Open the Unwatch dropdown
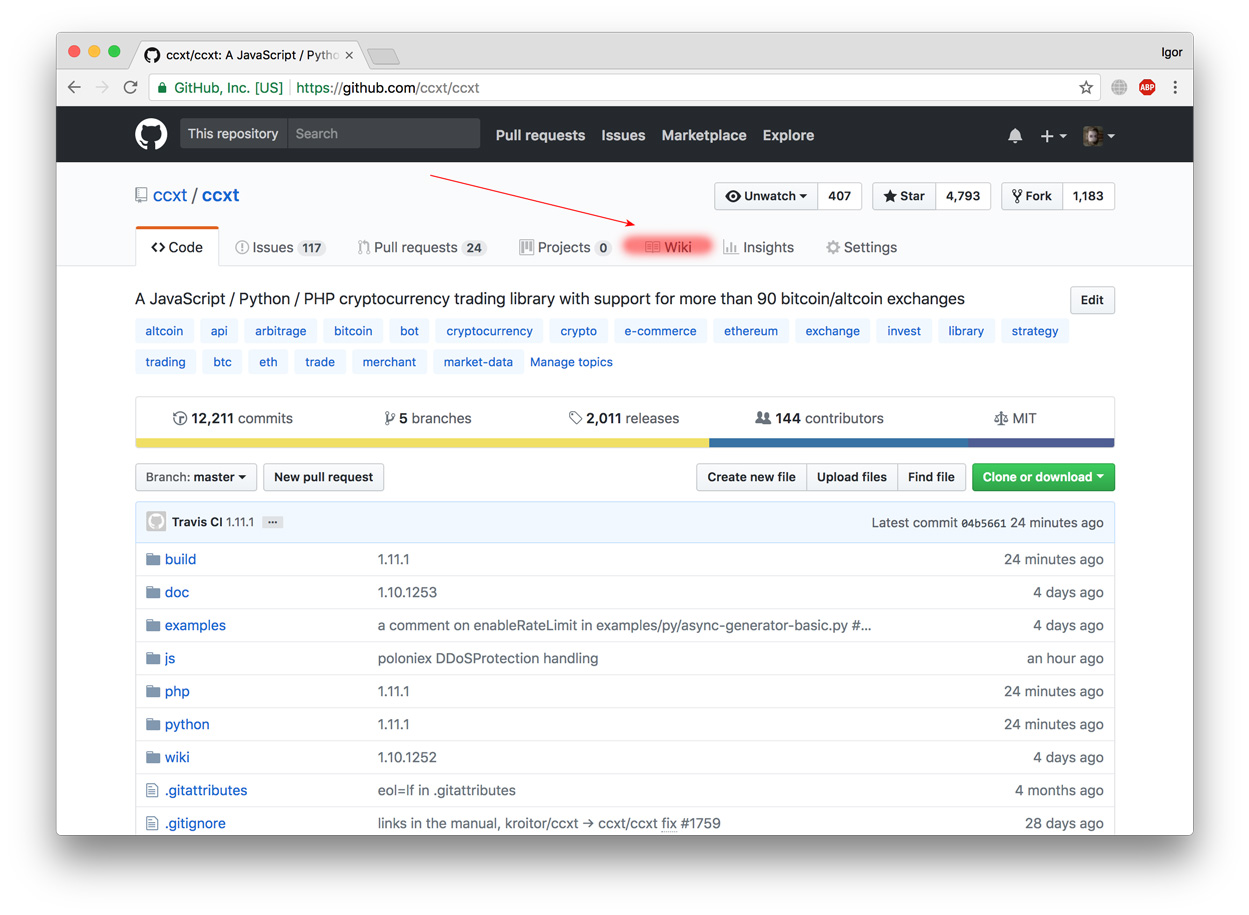1249x915 pixels. pos(766,196)
